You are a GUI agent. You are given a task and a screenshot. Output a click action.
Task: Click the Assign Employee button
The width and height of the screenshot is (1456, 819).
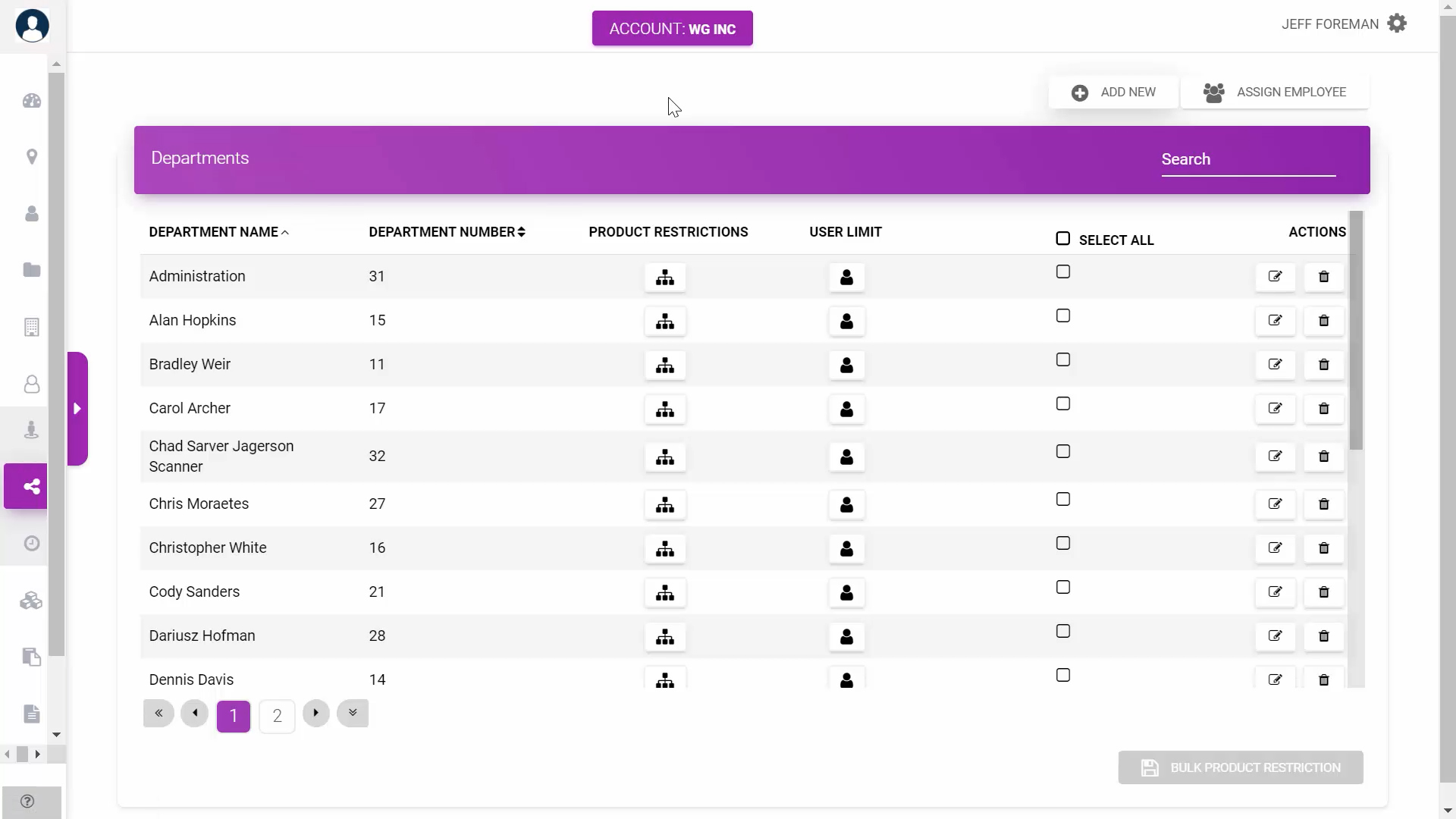click(1275, 93)
